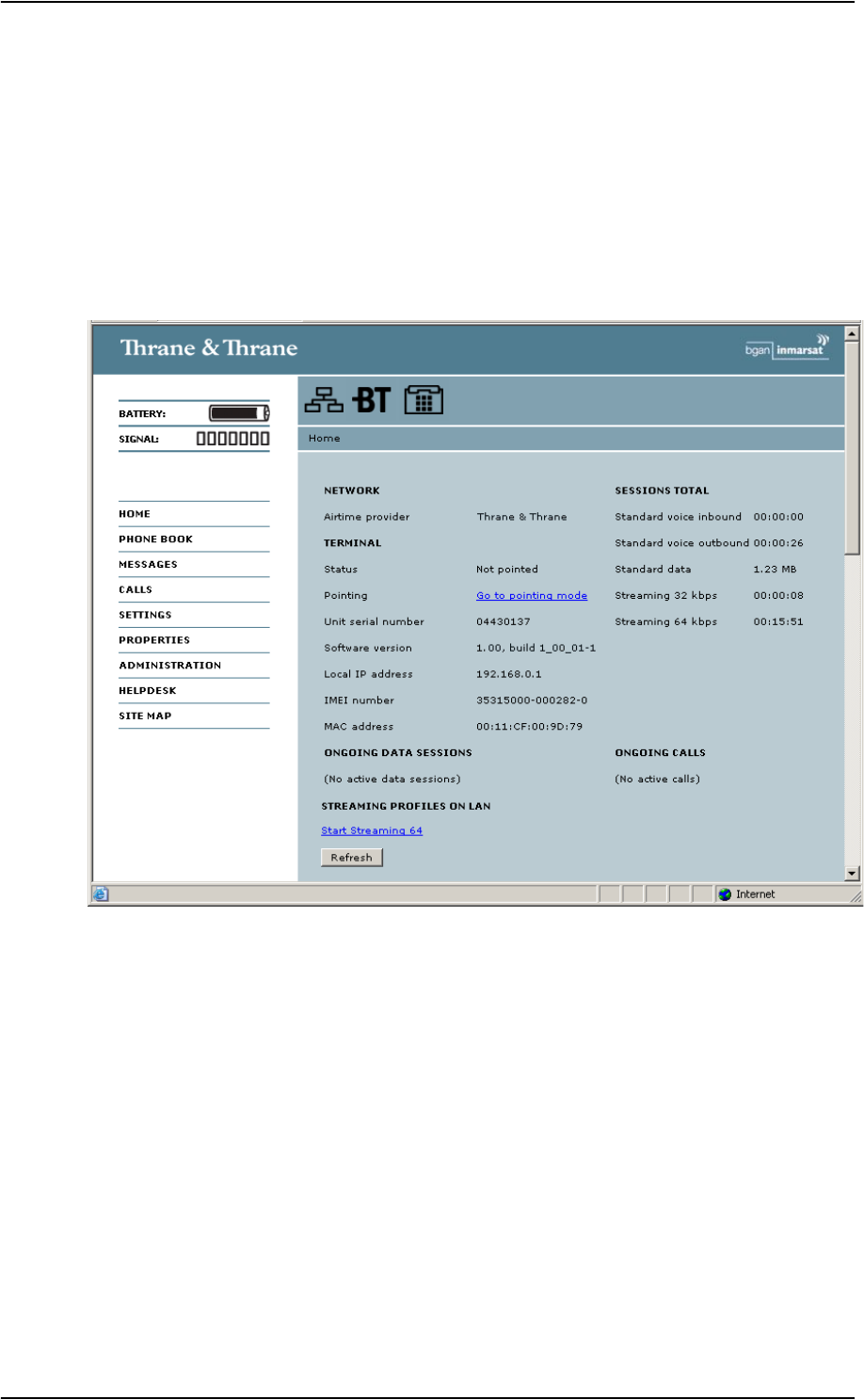Open the HOME menu item
This screenshot has height=1400, width=864.
click(x=135, y=514)
